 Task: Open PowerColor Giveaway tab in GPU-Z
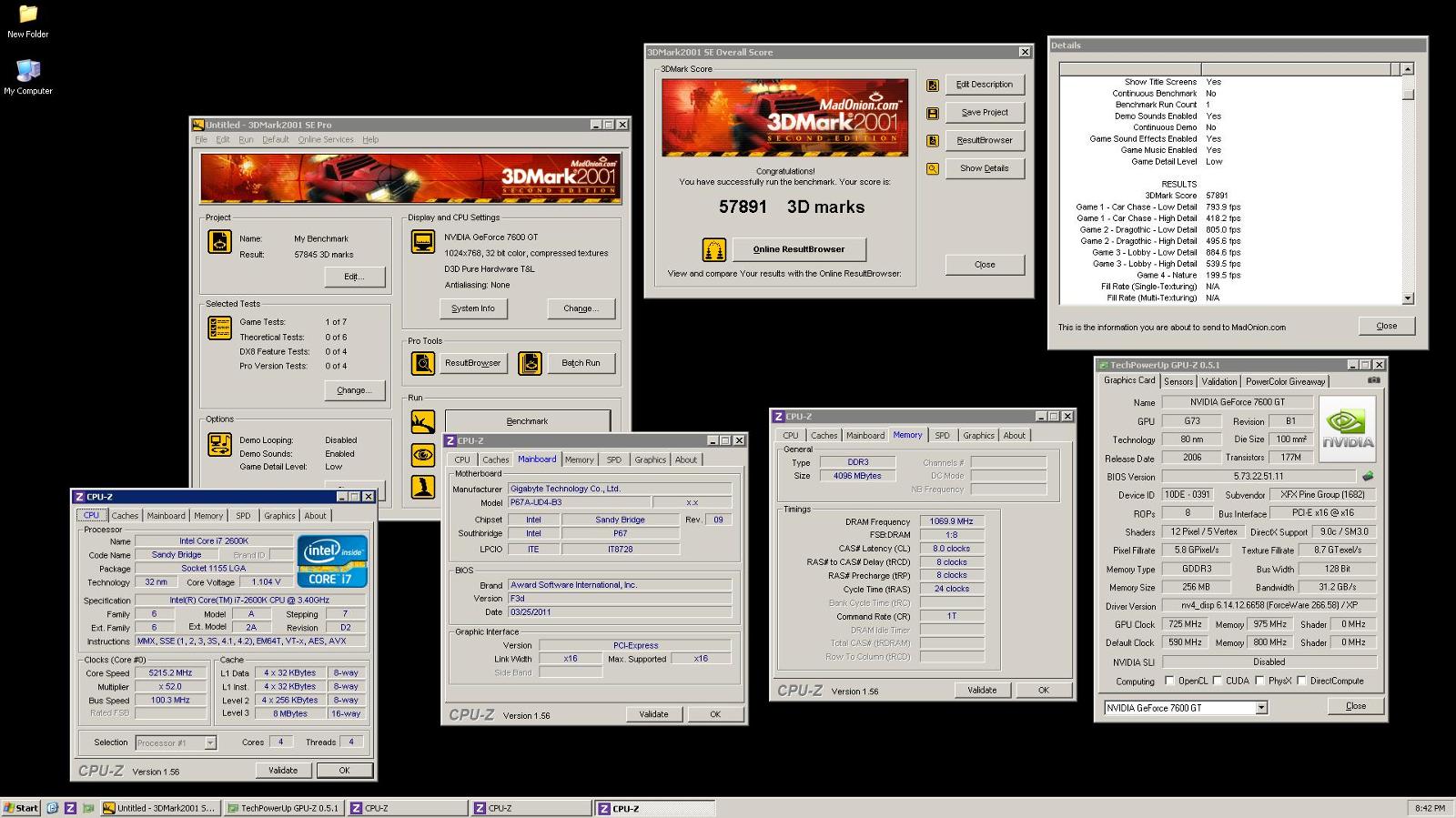pos(1285,381)
